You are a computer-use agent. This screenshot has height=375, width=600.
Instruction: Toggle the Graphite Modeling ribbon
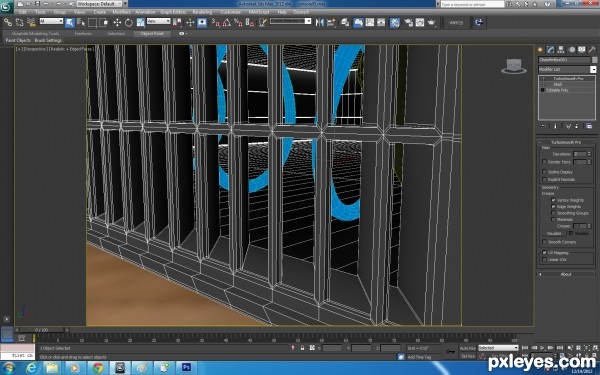[358, 23]
